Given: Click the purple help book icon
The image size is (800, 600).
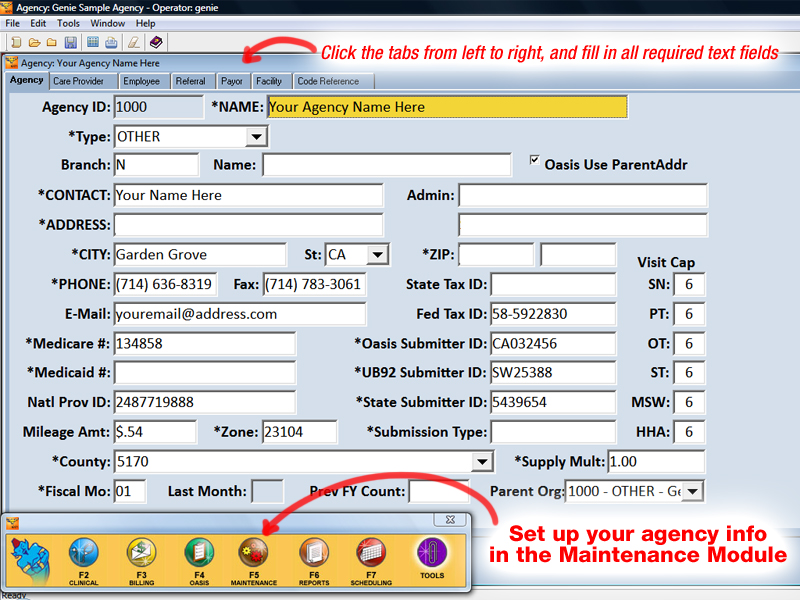Looking at the screenshot, I should pos(156,42).
